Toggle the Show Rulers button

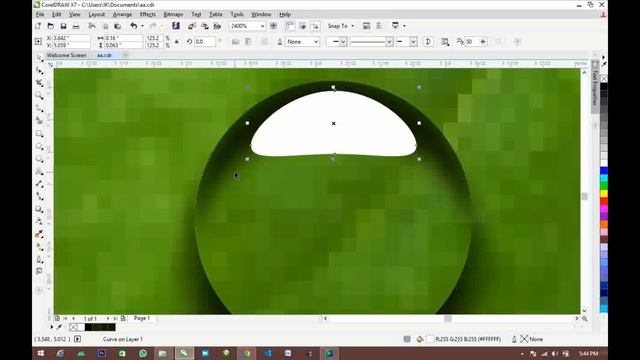coord(290,26)
